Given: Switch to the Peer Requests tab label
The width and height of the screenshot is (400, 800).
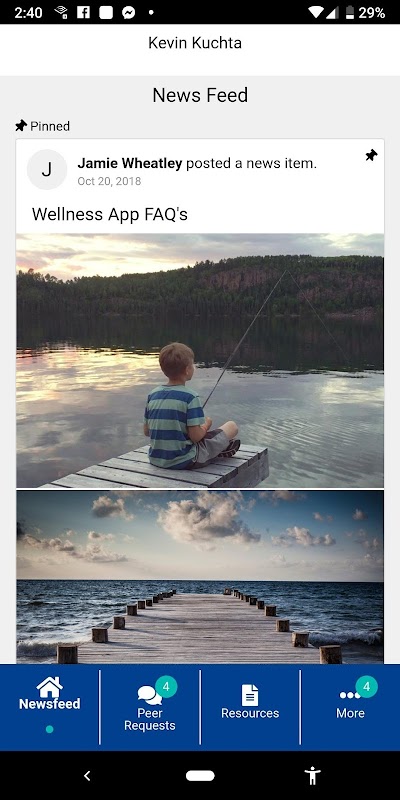Looking at the screenshot, I should (149, 719).
